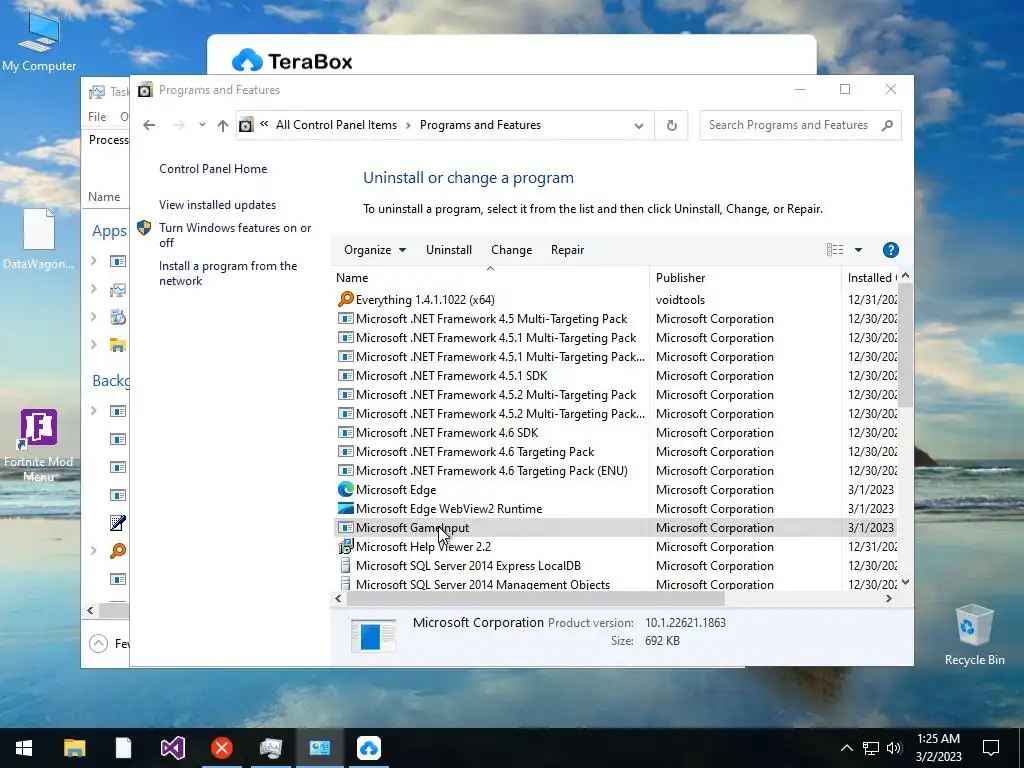The image size is (1024, 768).
Task: Sort by the Publisher column header
Action: pos(745,278)
